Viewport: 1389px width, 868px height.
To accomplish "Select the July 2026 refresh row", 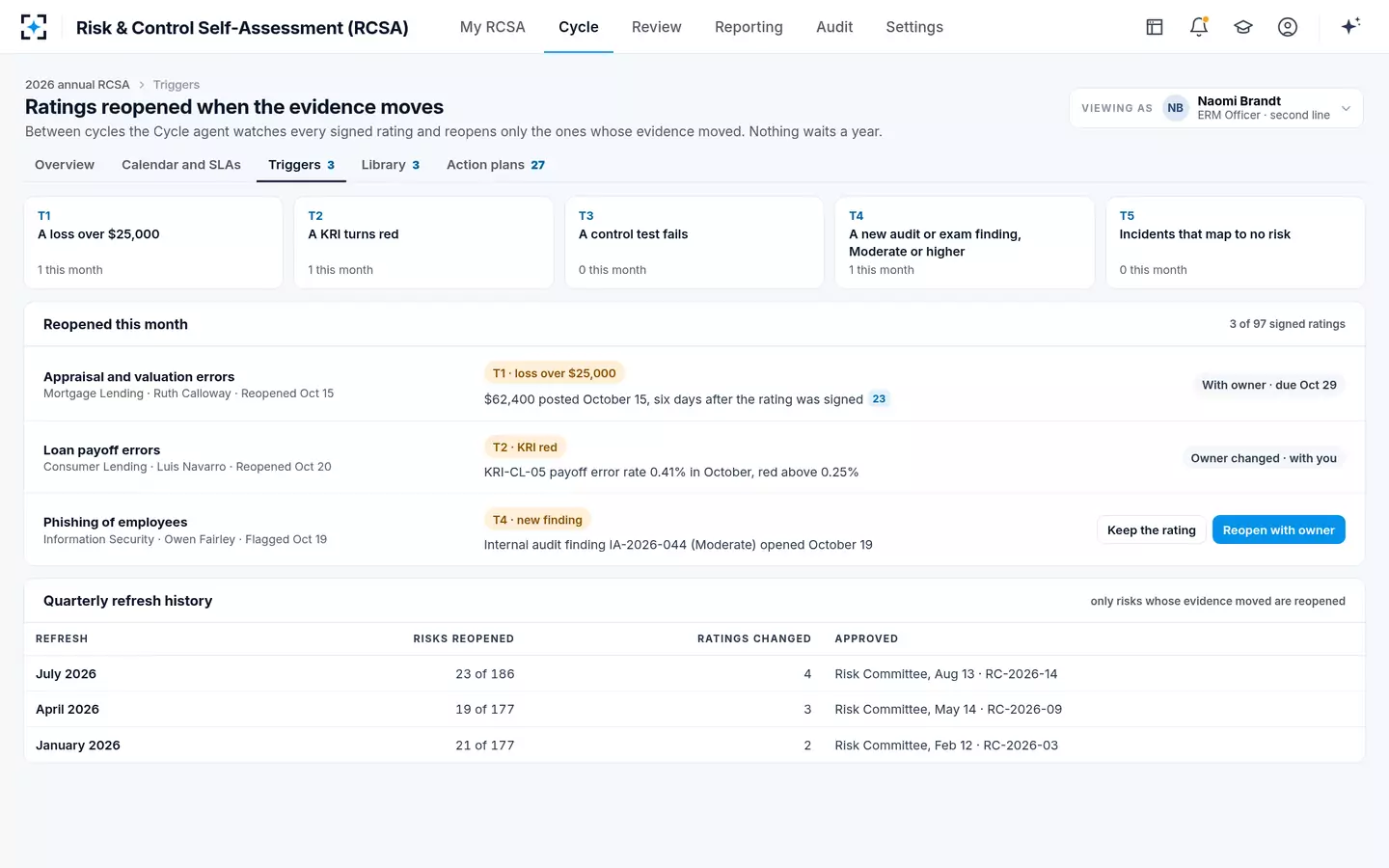I will (694, 674).
